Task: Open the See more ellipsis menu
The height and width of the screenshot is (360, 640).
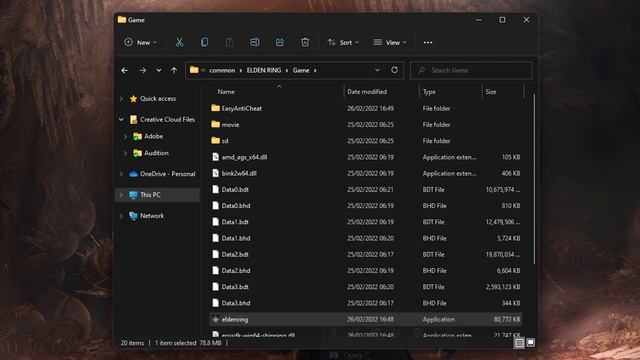Action: click(x=428, y=42)
